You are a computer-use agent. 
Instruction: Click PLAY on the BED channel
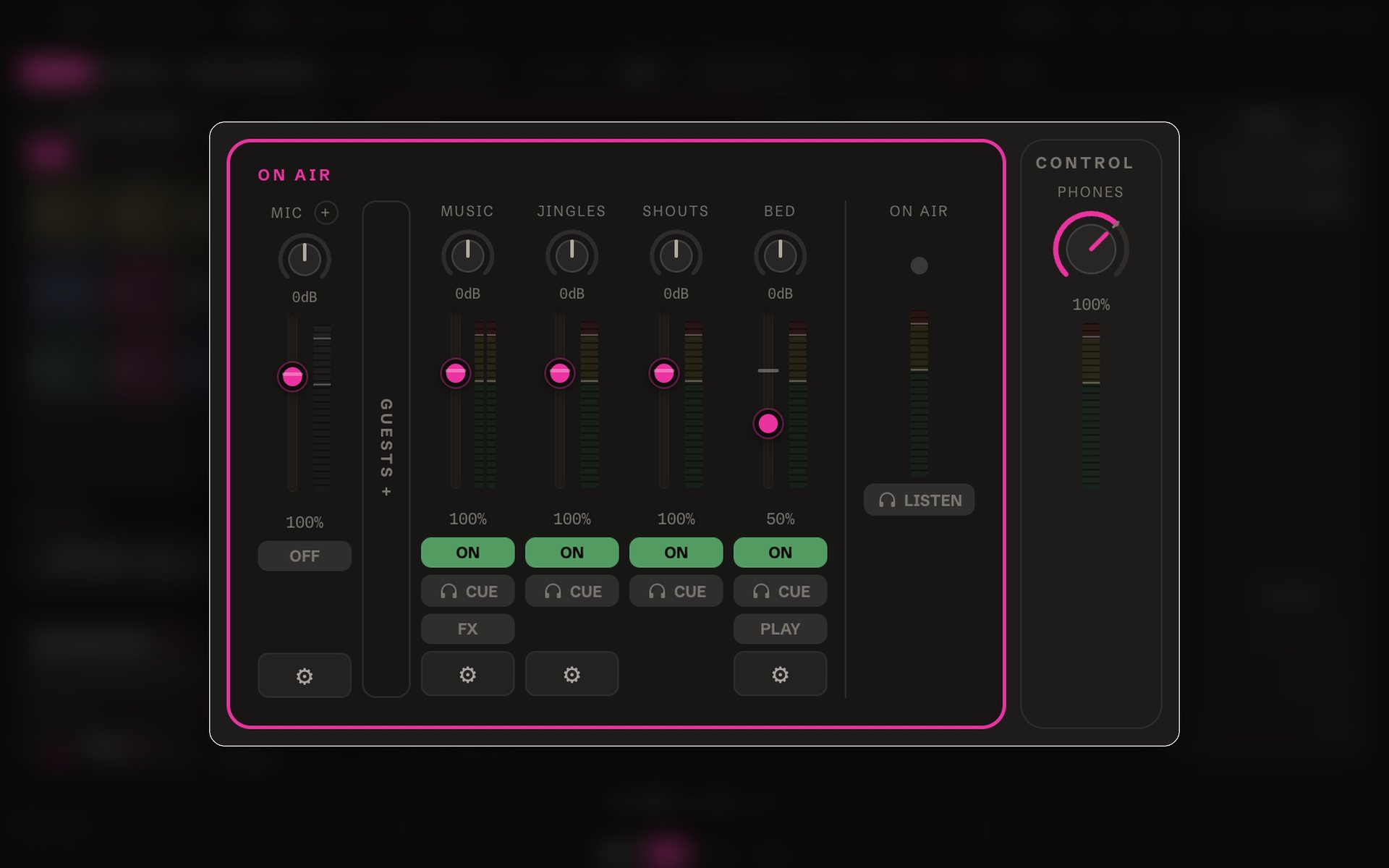[780, 629]
